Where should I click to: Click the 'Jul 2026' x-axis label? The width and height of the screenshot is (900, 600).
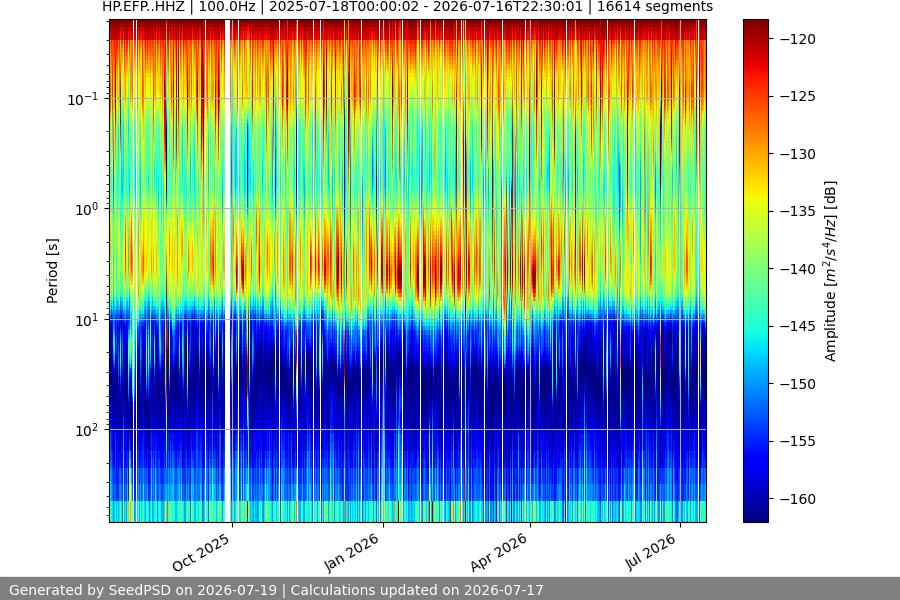coord(651,552)
